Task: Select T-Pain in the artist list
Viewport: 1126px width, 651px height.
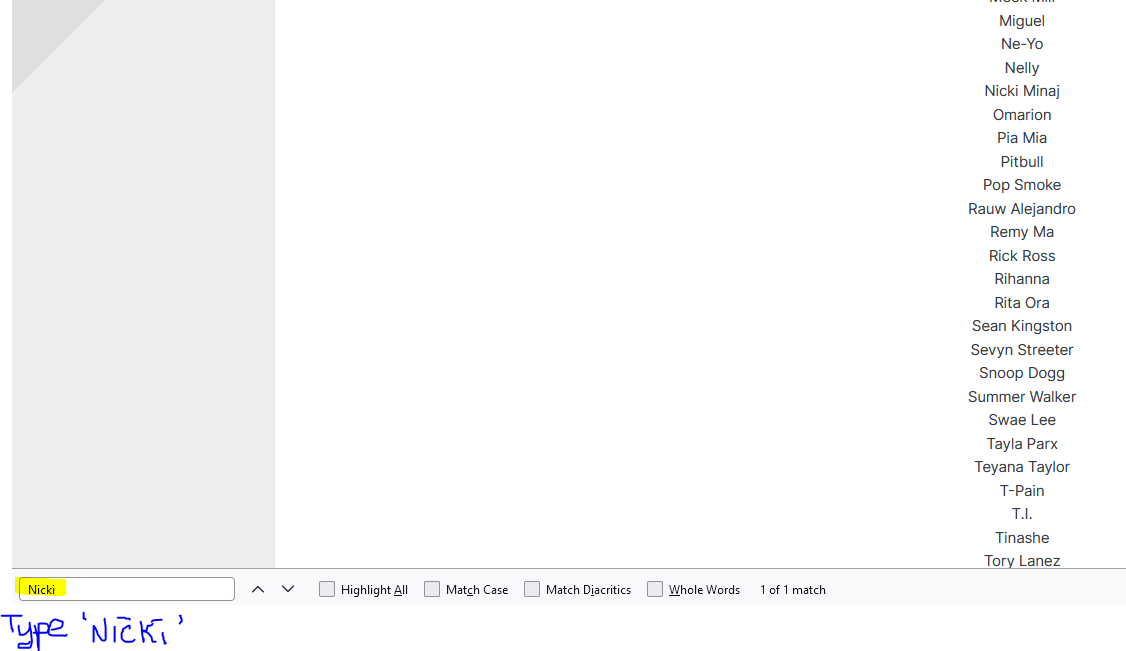Action: click(1022, 491)
